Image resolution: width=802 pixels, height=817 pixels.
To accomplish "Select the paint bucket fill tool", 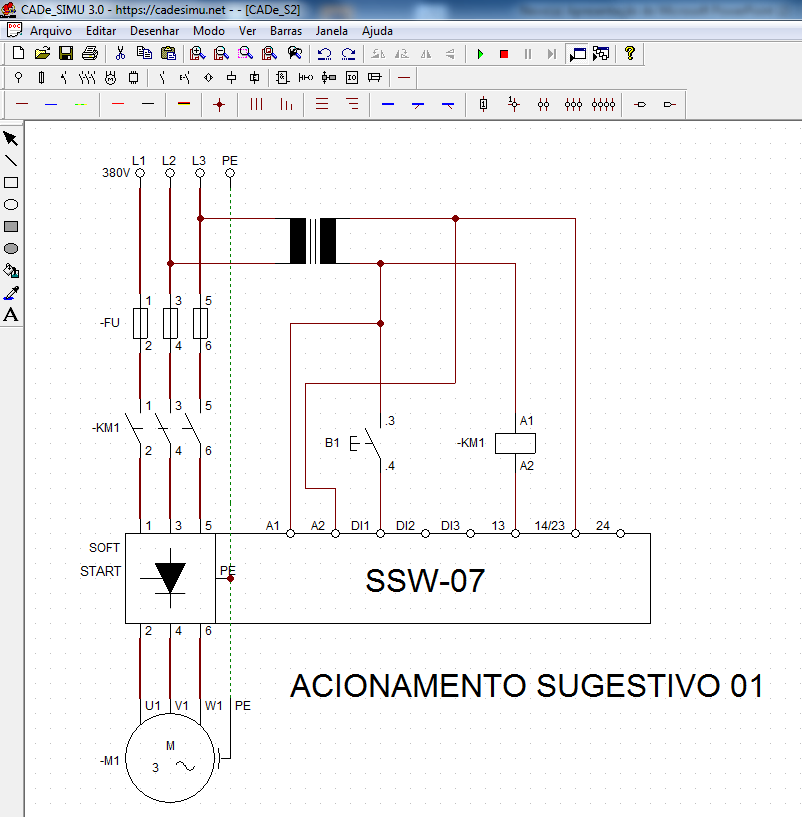I will click(11, 270).
